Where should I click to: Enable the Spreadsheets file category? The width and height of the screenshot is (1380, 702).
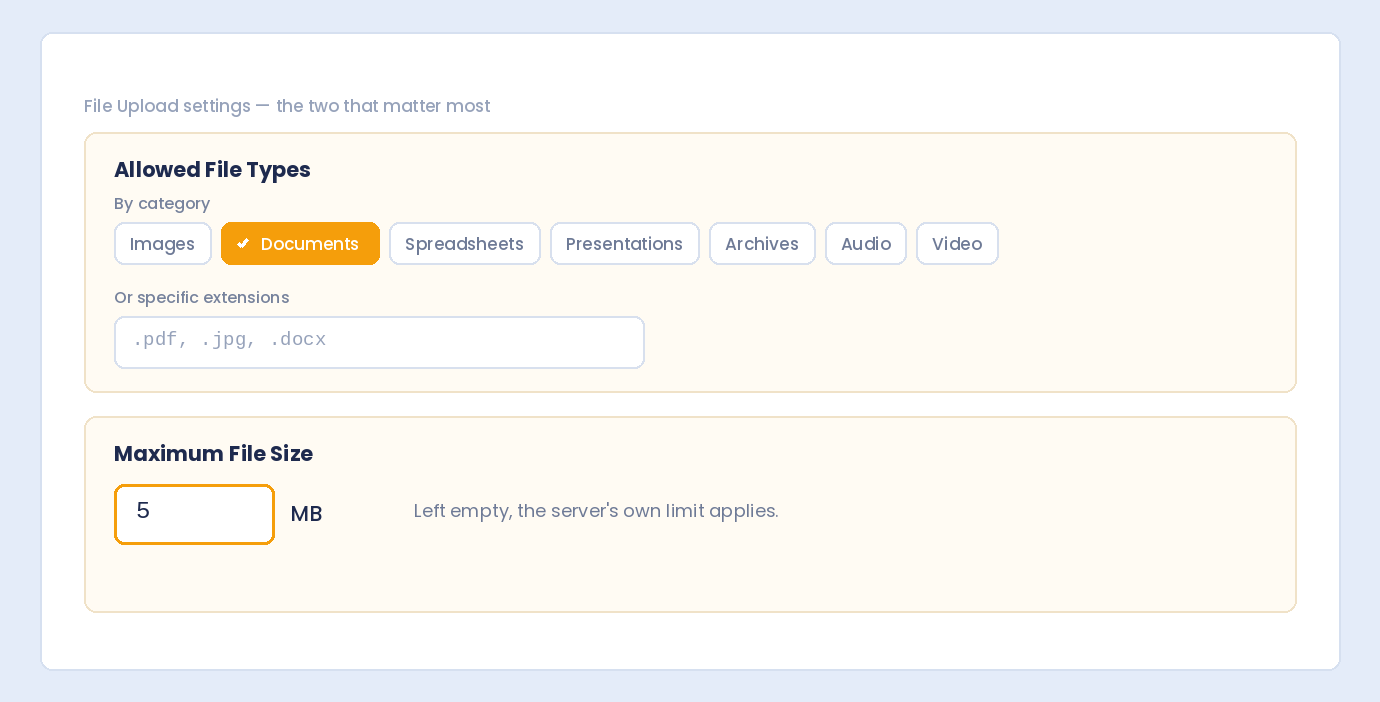pyautogui.click(x=465, y=244)
